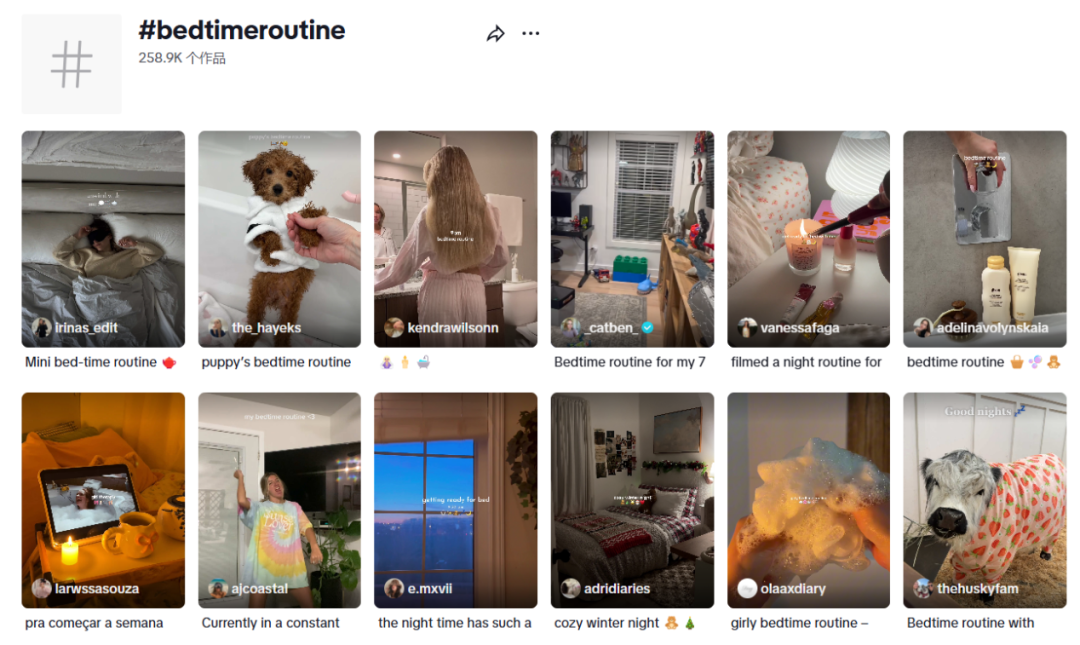Click 'Mini bed-time routine' caption

(91, 362)
